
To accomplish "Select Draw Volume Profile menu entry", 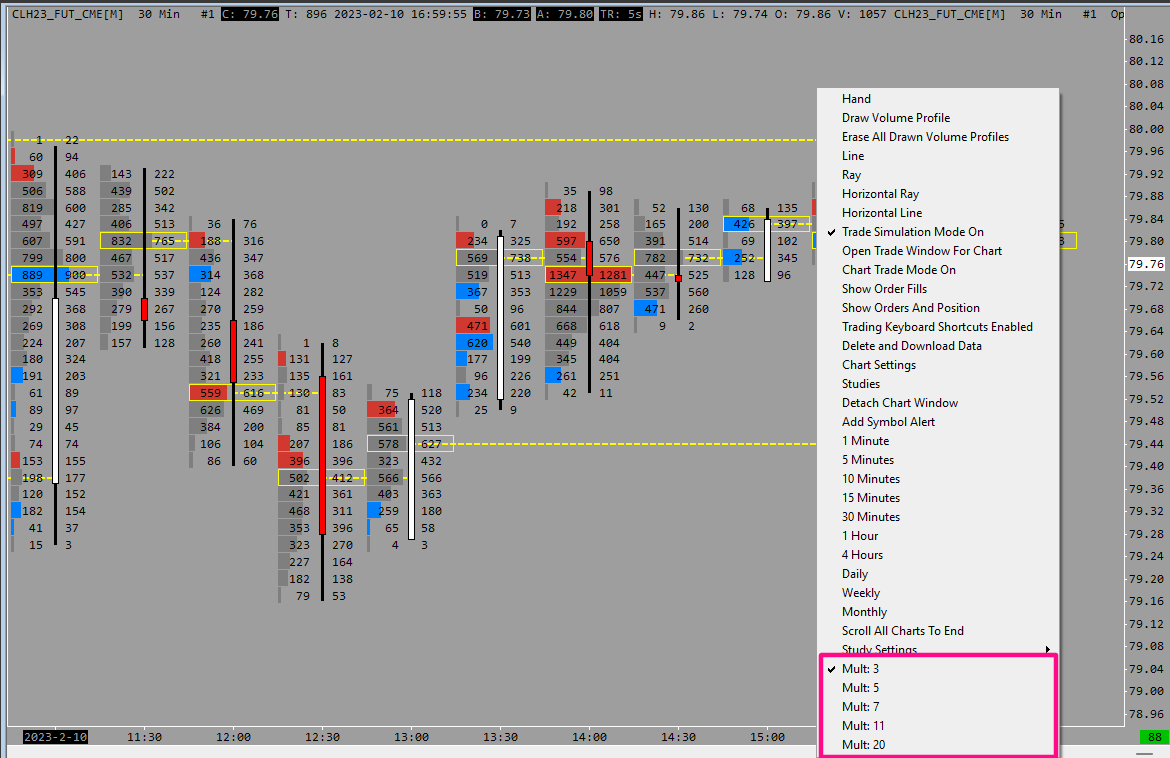I will (895, 118).
